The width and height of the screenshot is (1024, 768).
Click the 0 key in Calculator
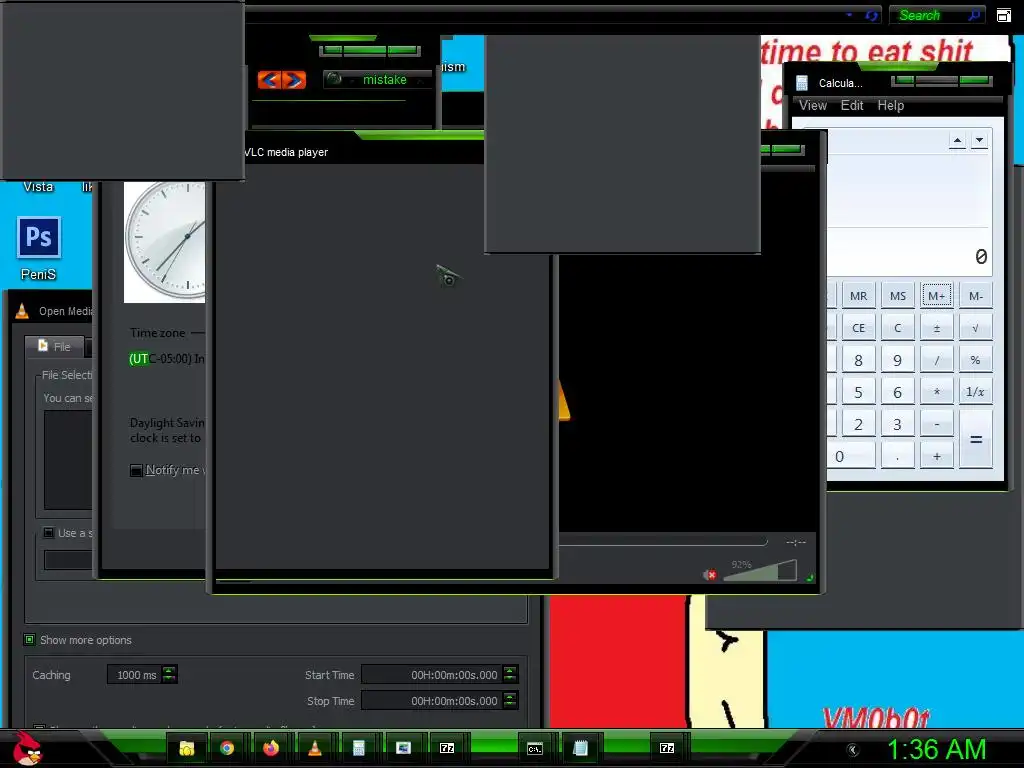point(850,456)
